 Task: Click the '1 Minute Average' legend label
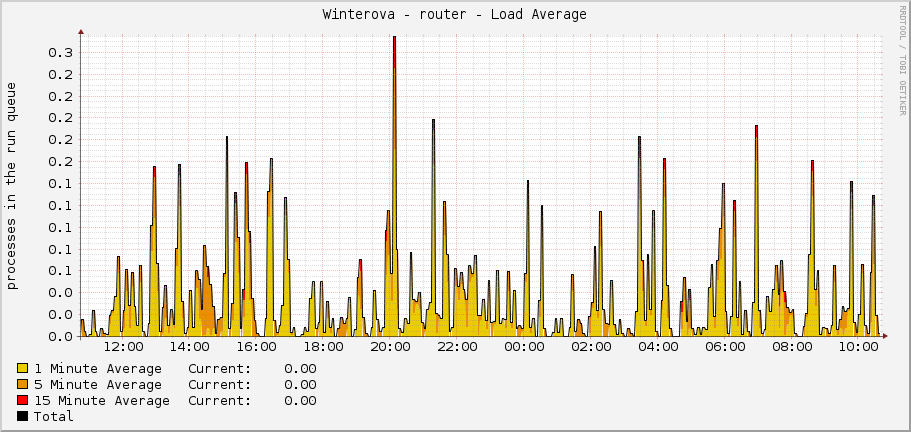pos(98,369)
